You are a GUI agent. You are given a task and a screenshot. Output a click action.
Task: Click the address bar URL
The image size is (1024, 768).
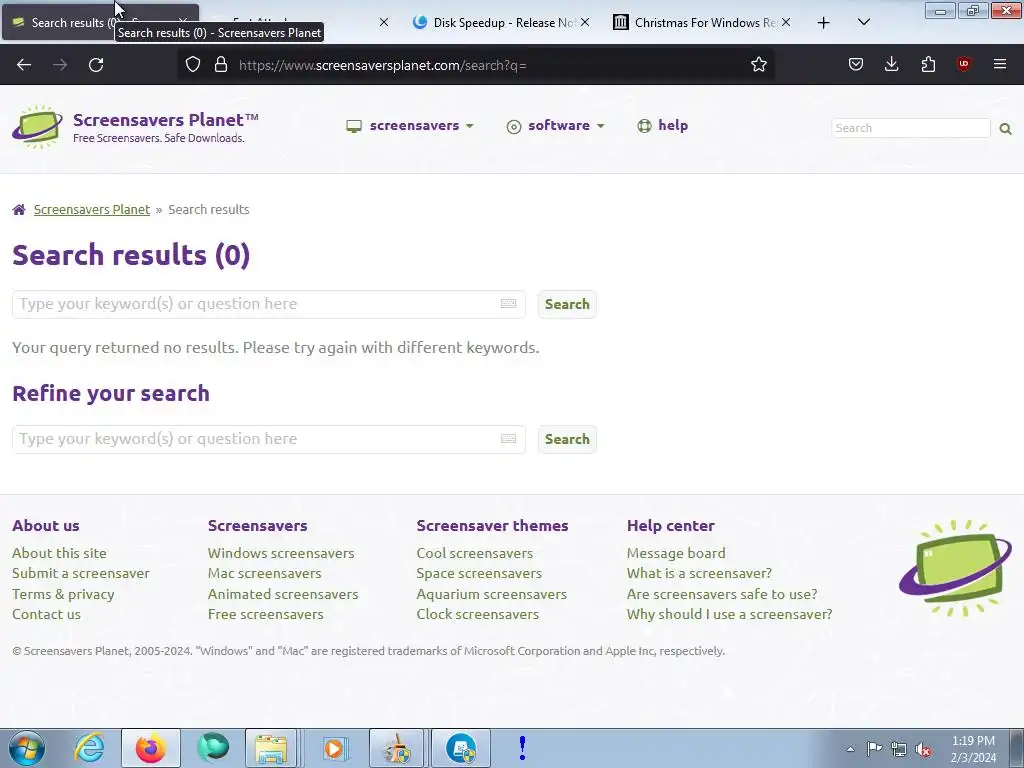pyautogui.click(x=383, y=65)
